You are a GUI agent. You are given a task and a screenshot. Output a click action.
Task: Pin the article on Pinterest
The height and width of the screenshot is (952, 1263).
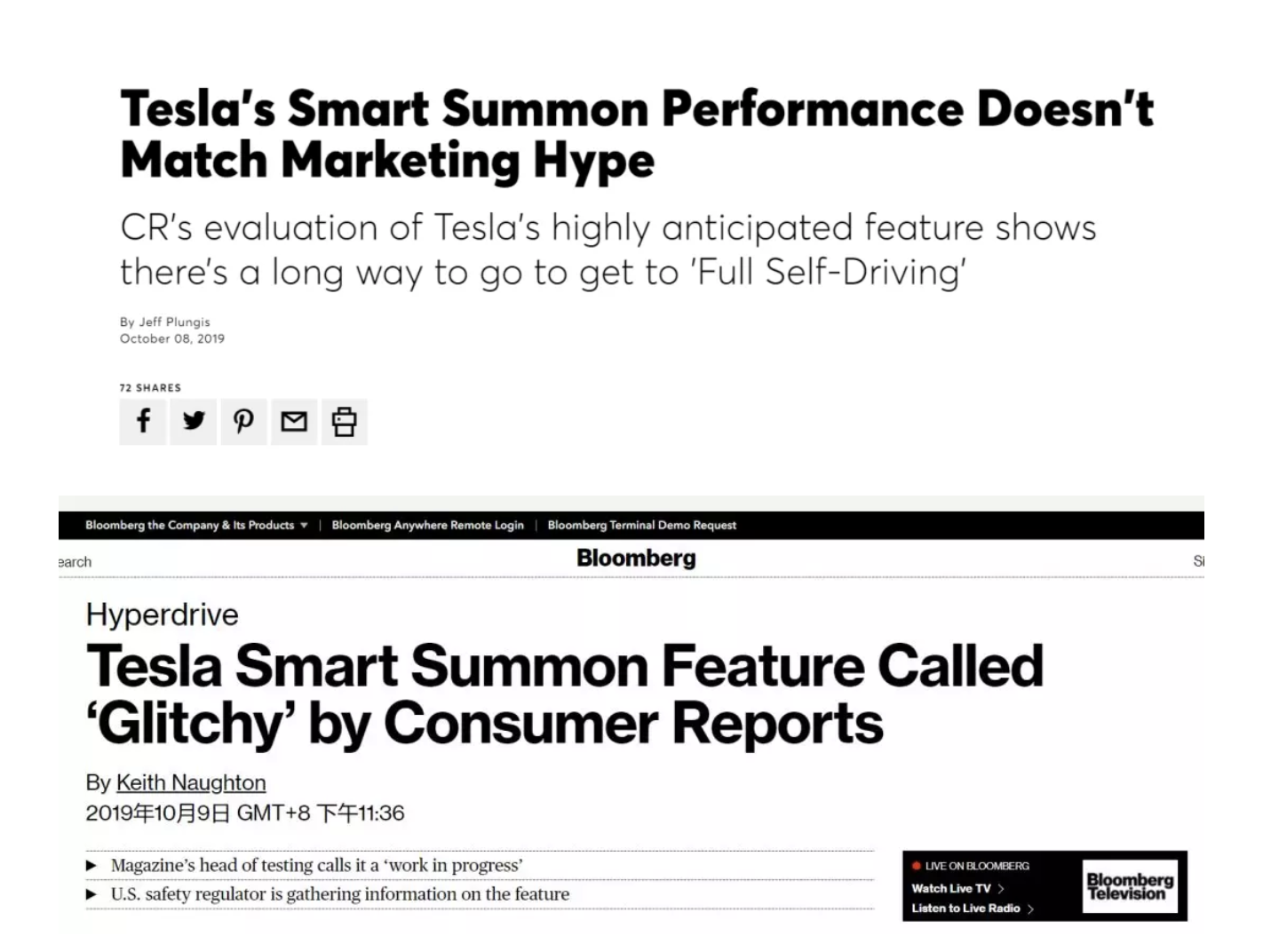point(243,421)
